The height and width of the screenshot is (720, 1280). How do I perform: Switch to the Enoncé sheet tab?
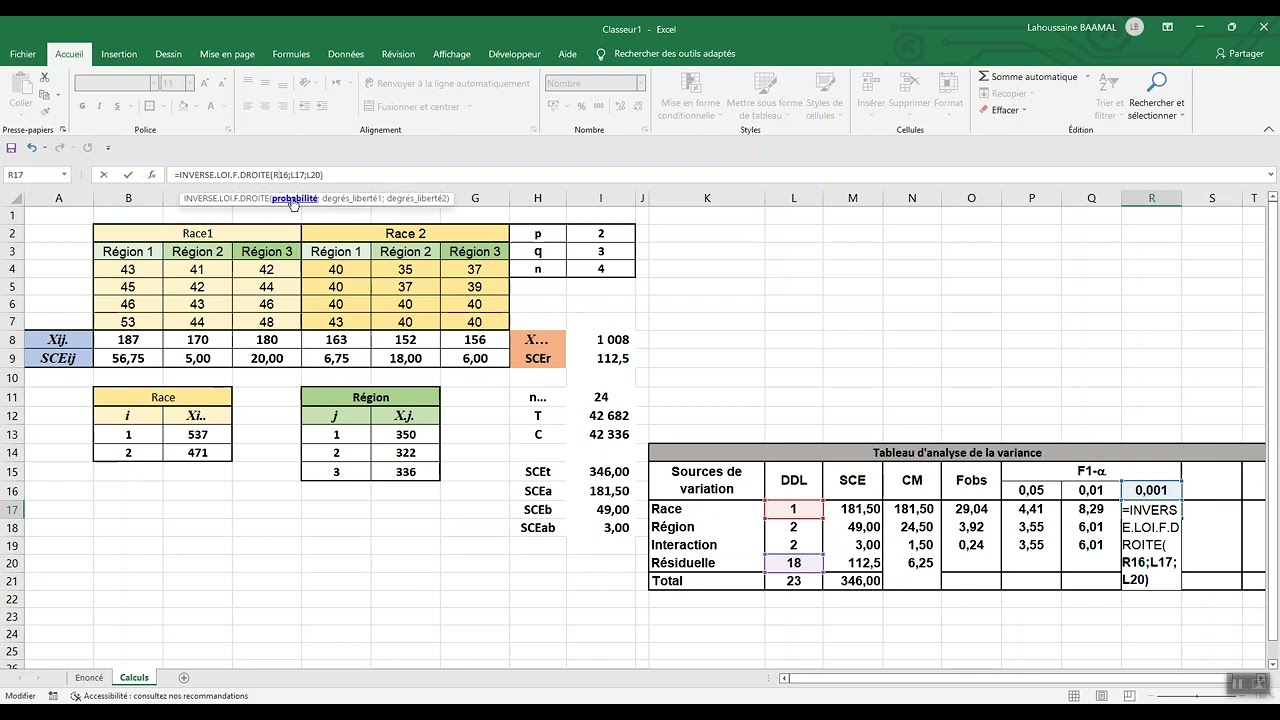tap(89, 678)
